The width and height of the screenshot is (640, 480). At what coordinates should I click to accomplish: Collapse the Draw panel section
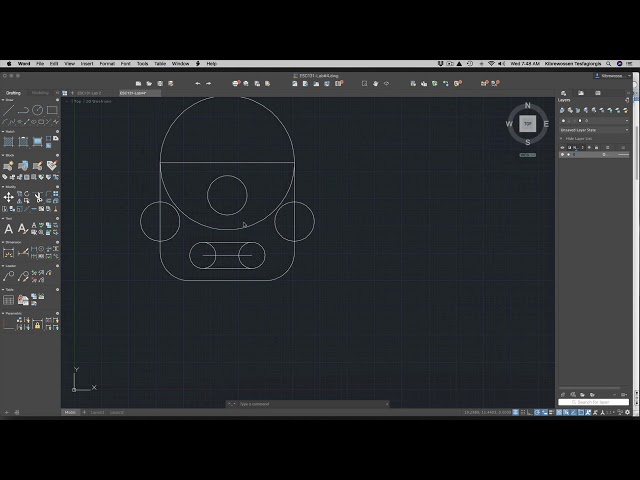point(3,100)
